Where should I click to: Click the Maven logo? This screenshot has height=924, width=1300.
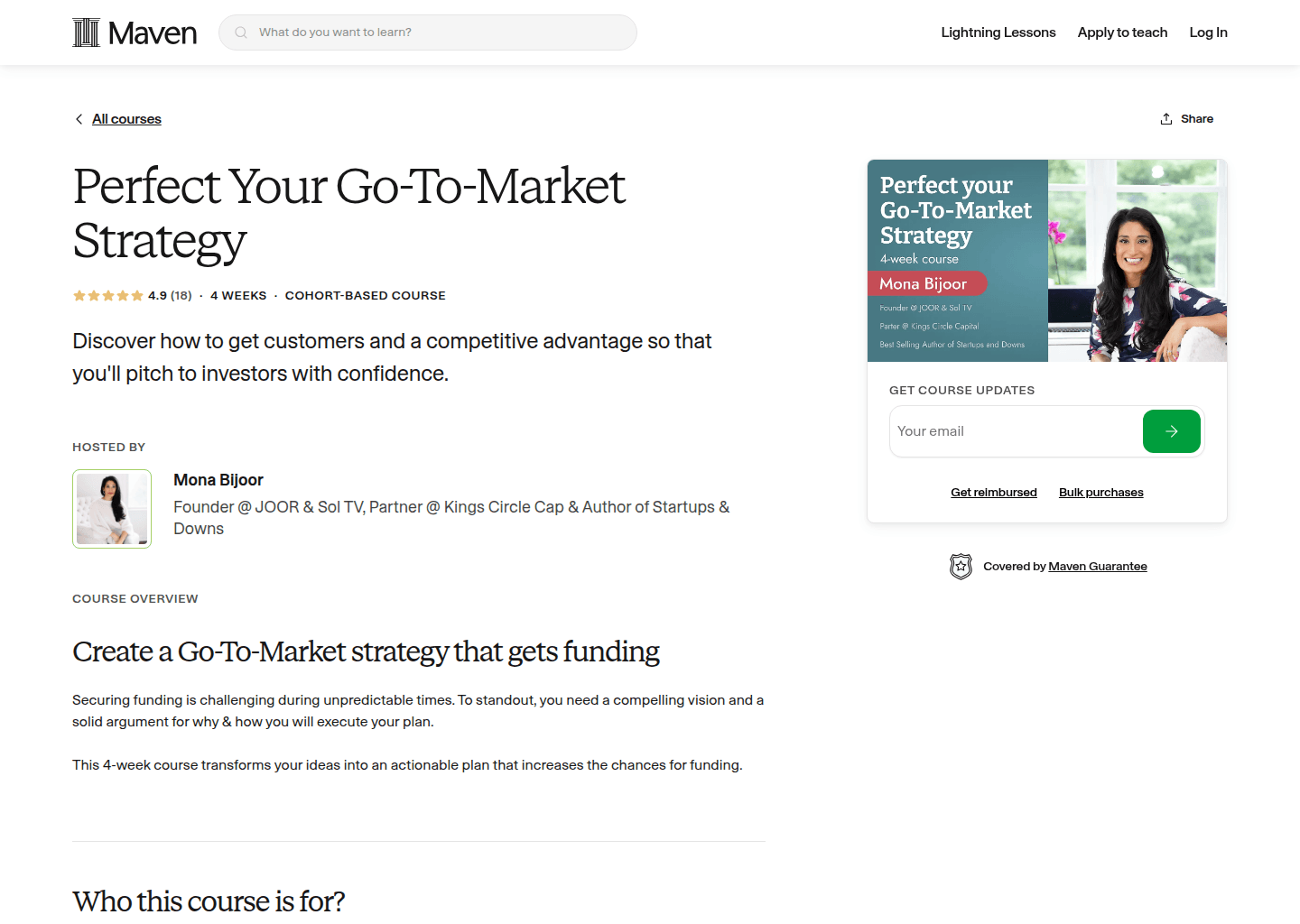(x=134, y=32)
